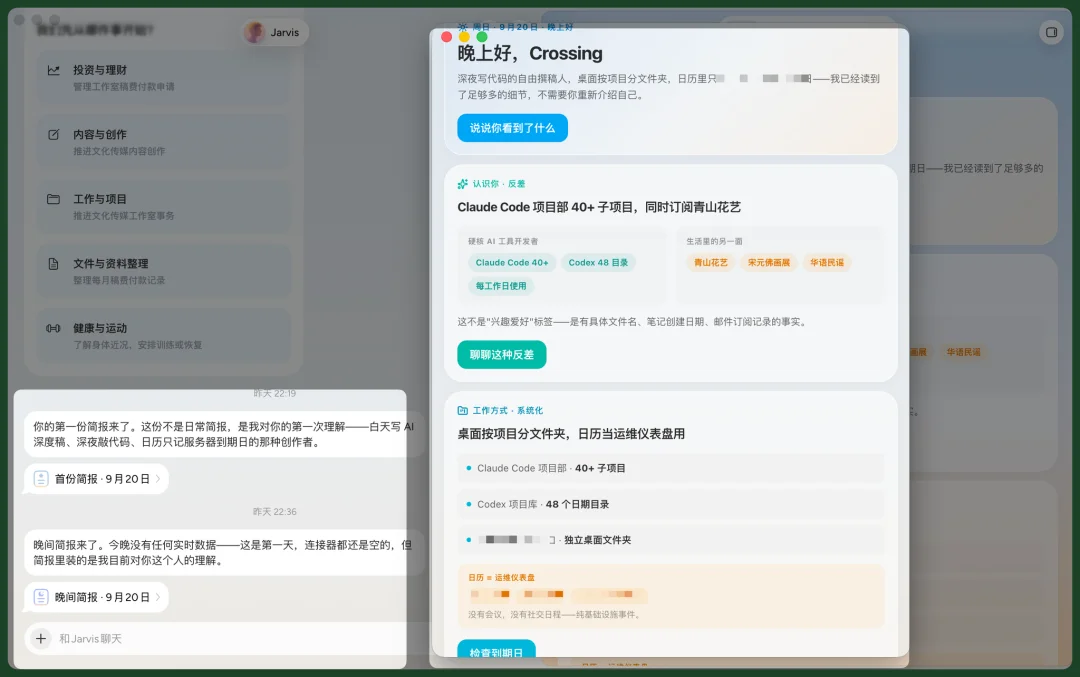Click the 健康与运动 dumbbell icon

click(x=54, y=329)
